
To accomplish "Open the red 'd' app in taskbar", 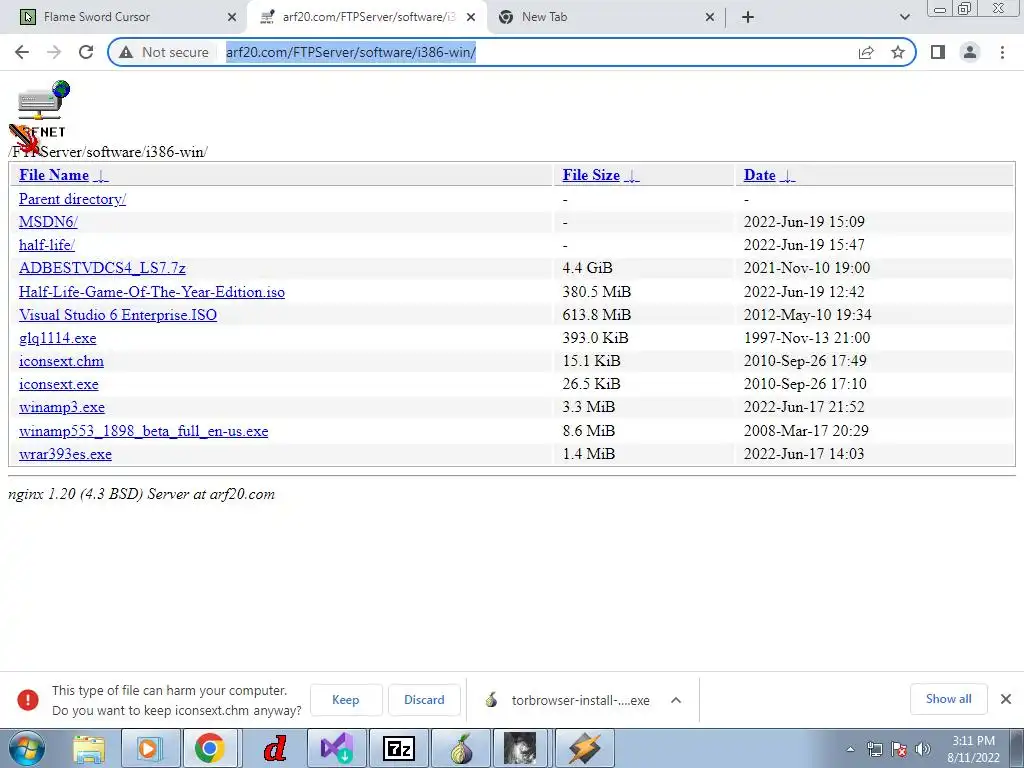I will click(x=276, y=748).
